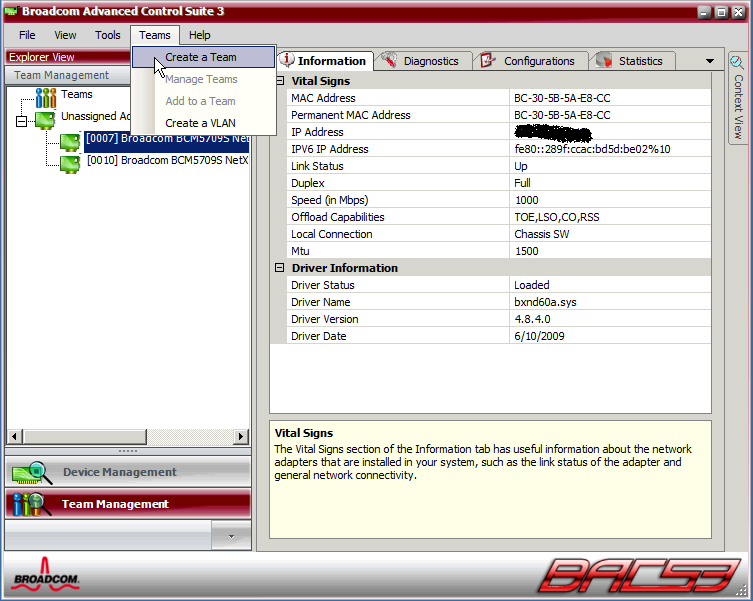Open the Context View side panel
This screenshot has width=753, height=601.
point(738,96)
